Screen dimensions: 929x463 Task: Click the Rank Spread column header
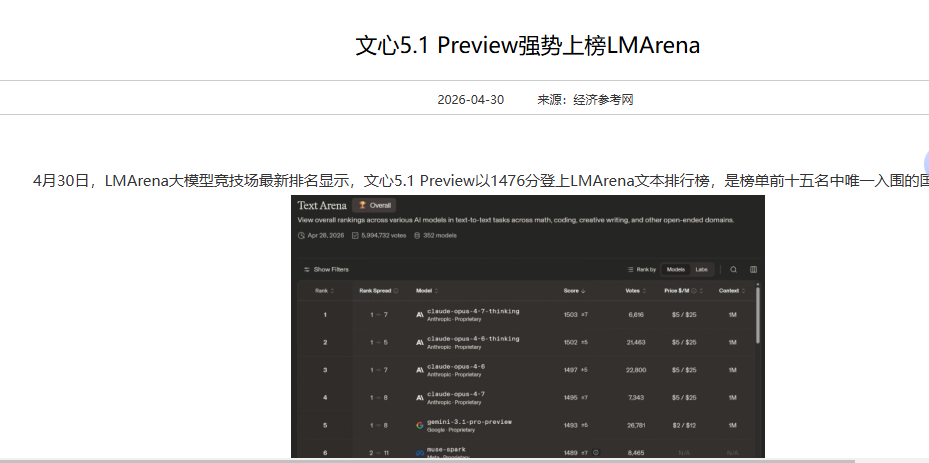pos(375,291)
